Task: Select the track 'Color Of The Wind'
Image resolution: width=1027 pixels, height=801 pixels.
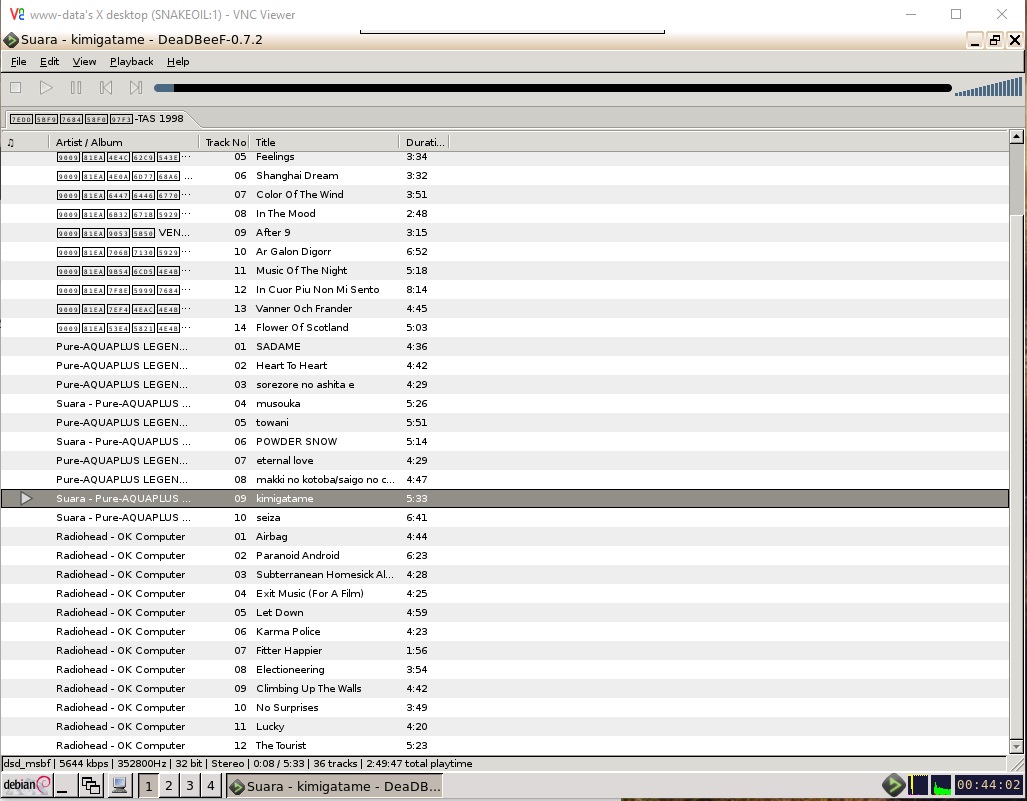Action: [504, 195]
